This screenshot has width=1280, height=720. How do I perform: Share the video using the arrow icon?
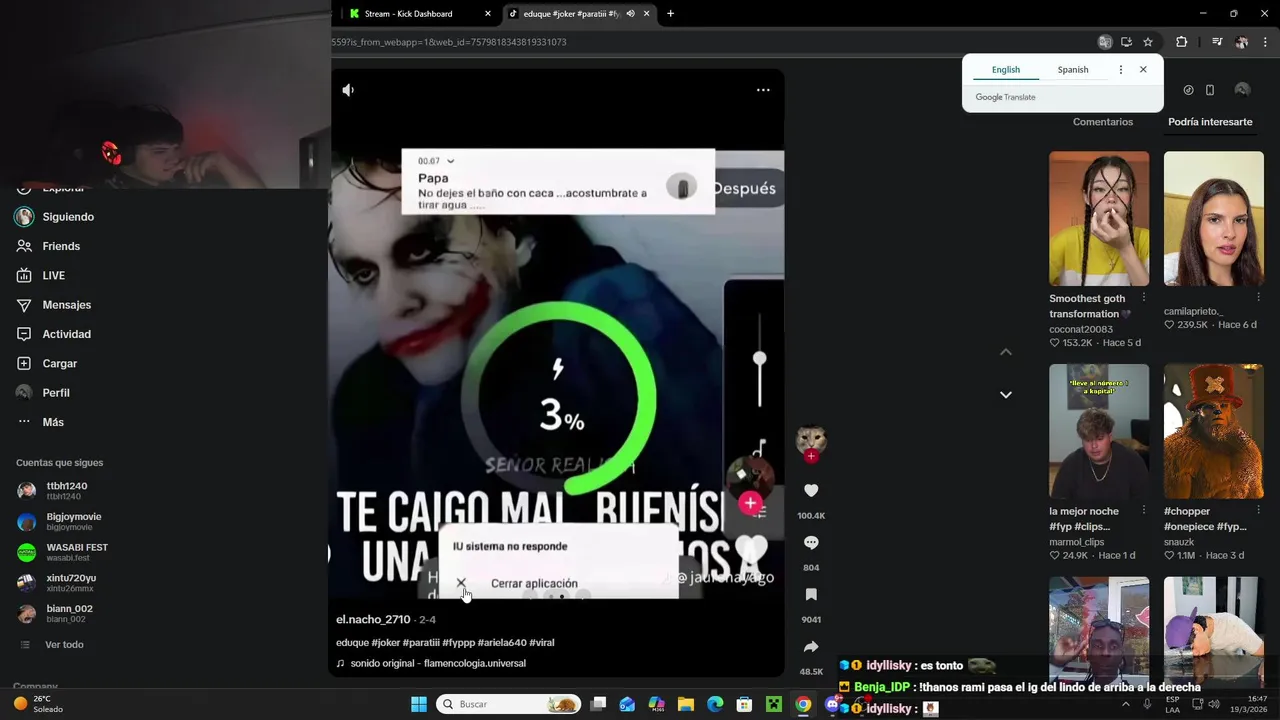811,647
